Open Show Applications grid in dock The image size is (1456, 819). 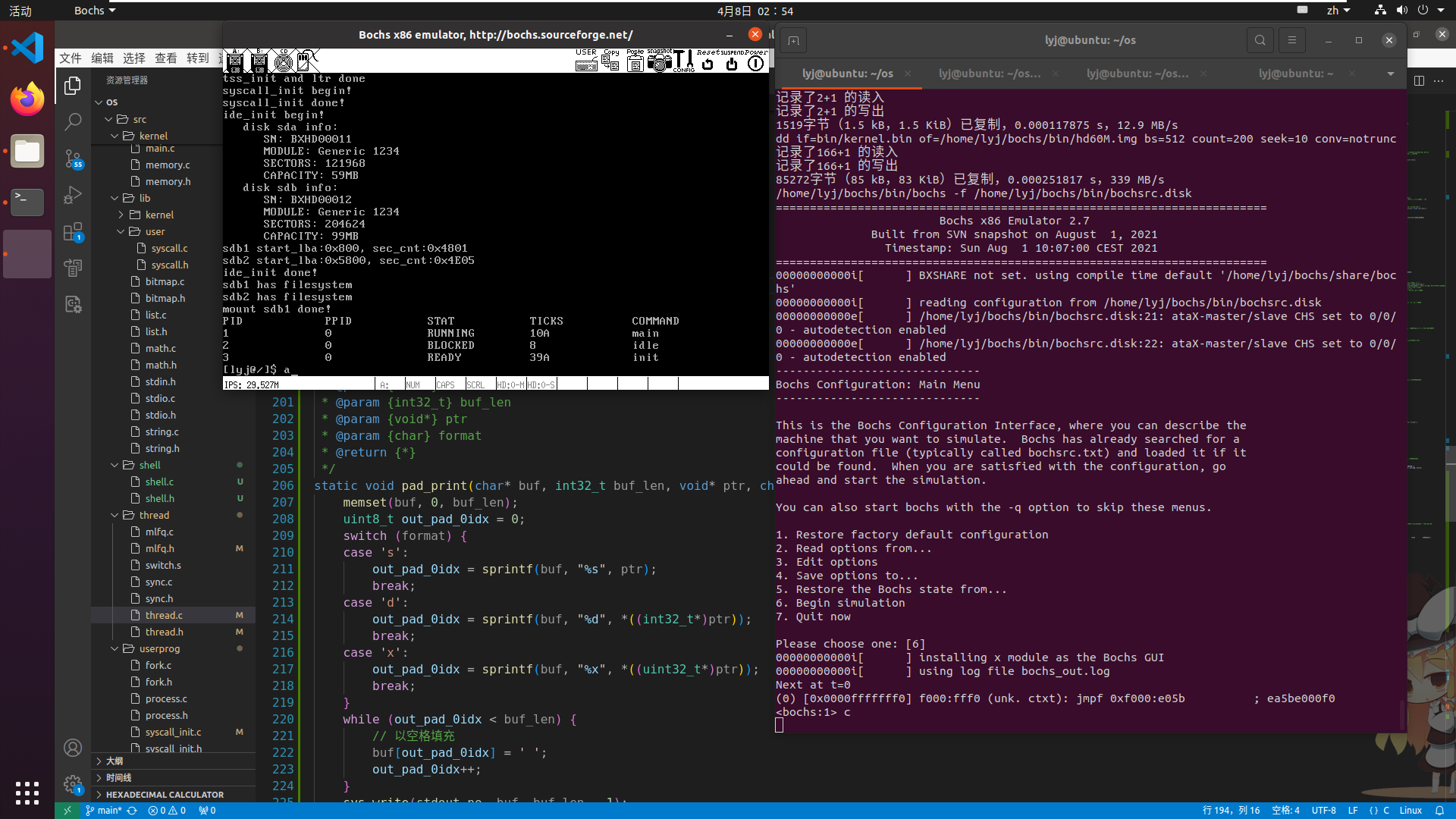[27, 792]
